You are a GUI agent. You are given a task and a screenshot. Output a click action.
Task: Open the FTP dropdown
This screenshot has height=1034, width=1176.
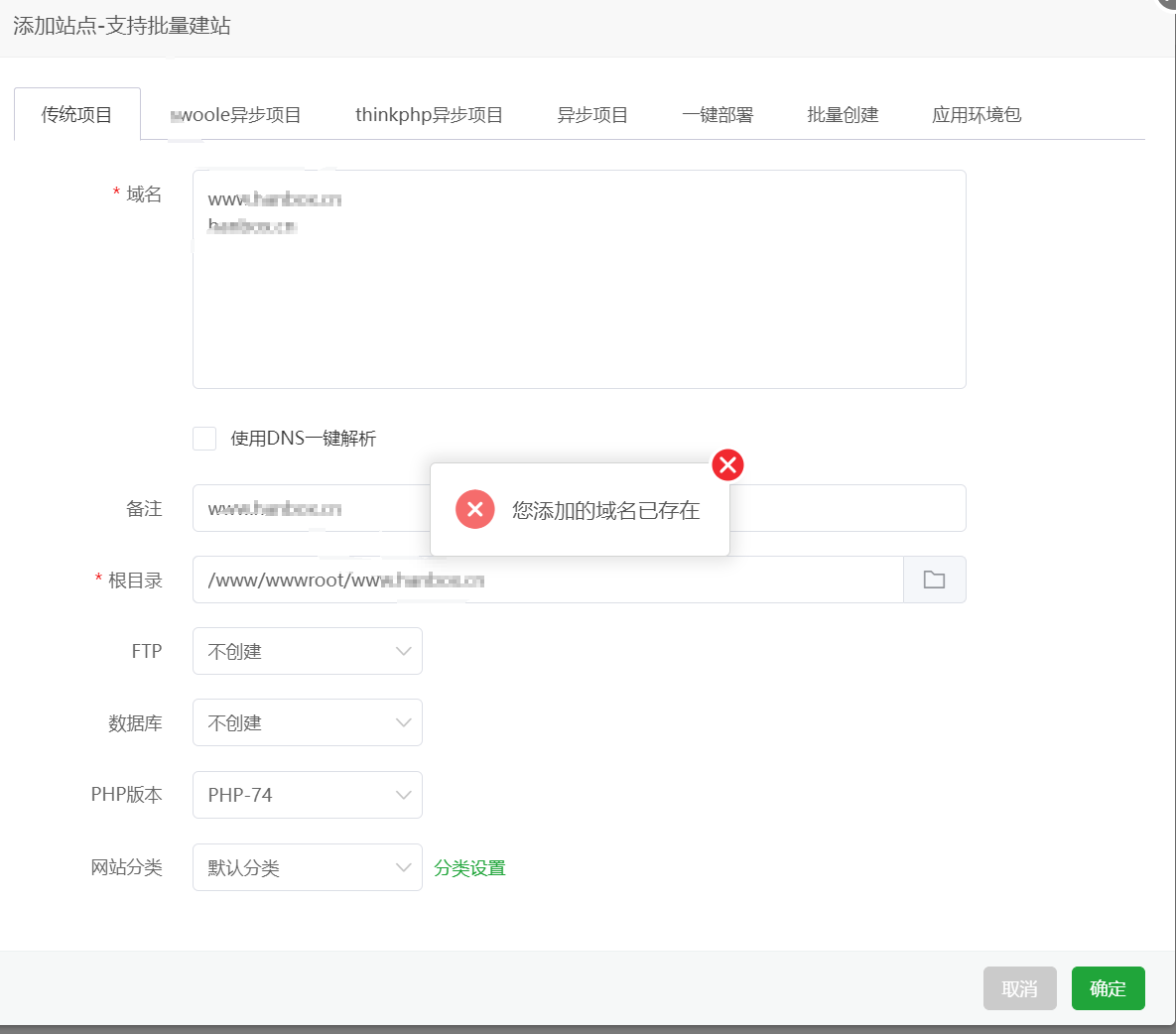coord(308,651)
